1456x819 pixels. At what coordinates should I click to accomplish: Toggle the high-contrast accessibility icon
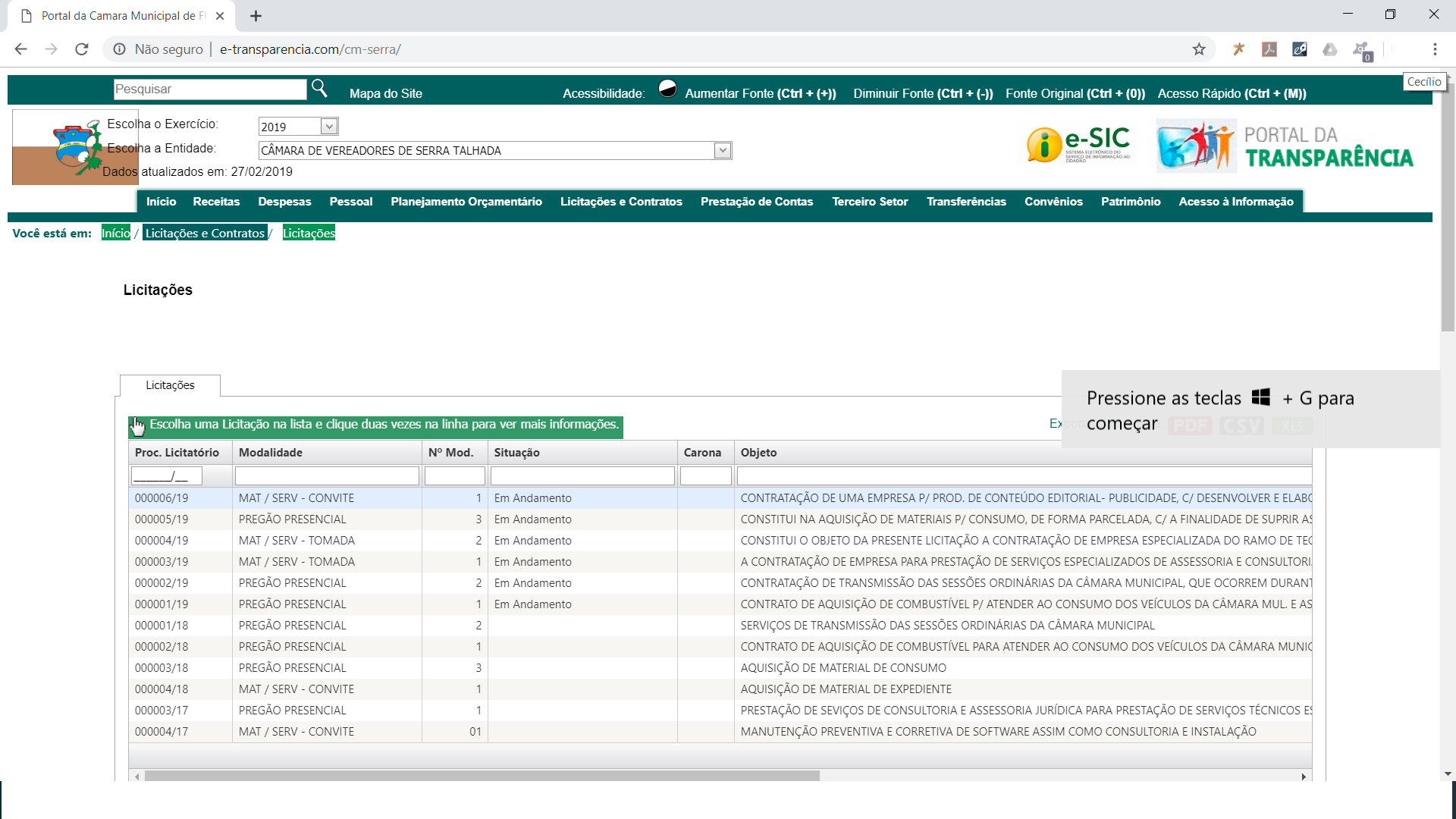click(x=667, y=89)
